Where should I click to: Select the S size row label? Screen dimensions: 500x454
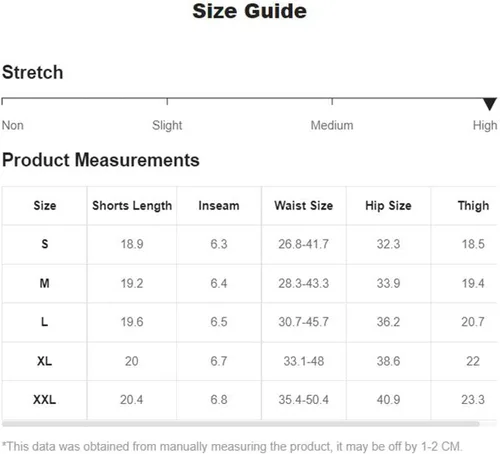pos(45,244)
